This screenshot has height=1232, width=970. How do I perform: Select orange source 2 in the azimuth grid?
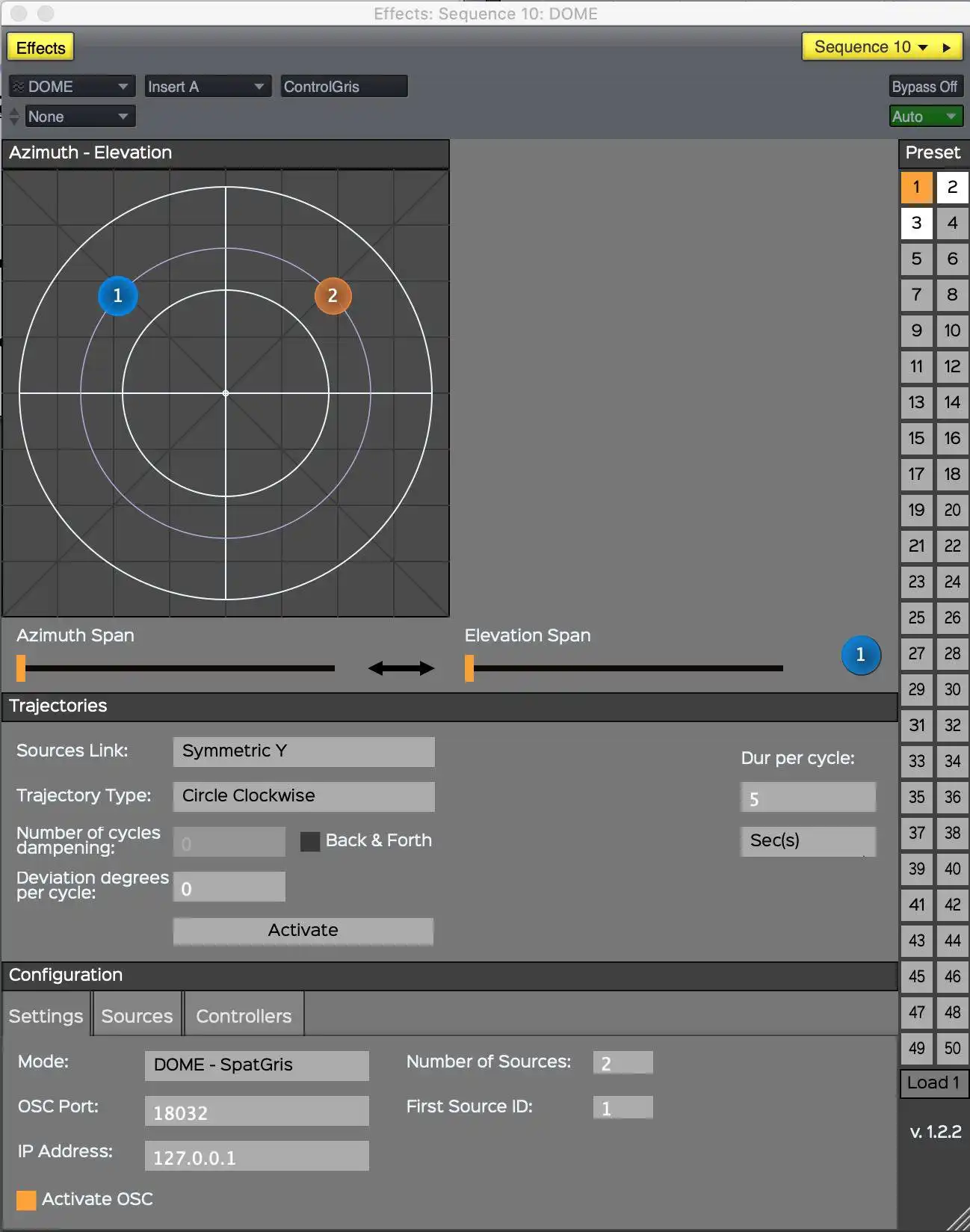(333, 296)
